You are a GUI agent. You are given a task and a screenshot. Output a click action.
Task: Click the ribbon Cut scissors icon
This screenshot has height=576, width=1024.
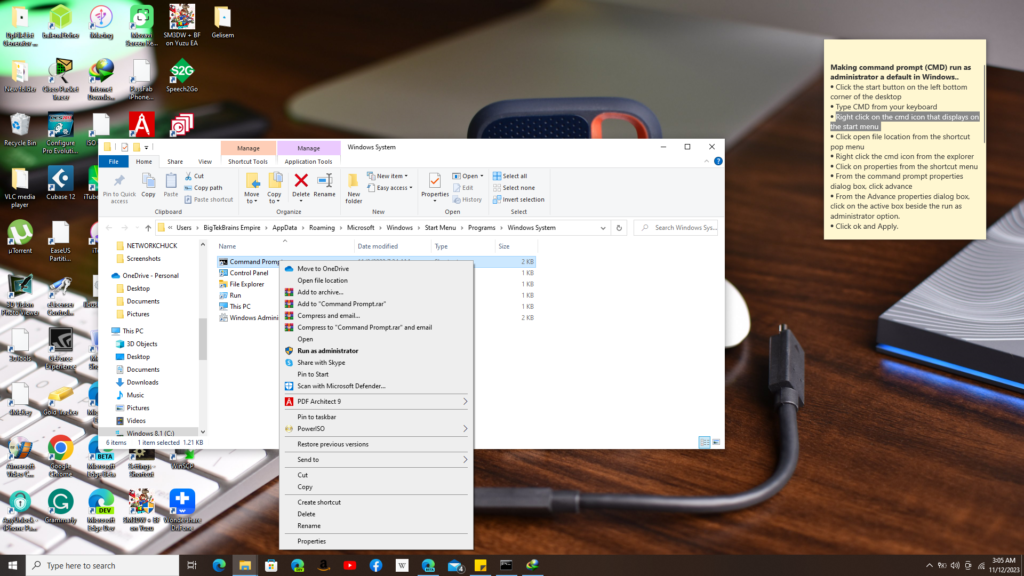click(x=188, y=176)
